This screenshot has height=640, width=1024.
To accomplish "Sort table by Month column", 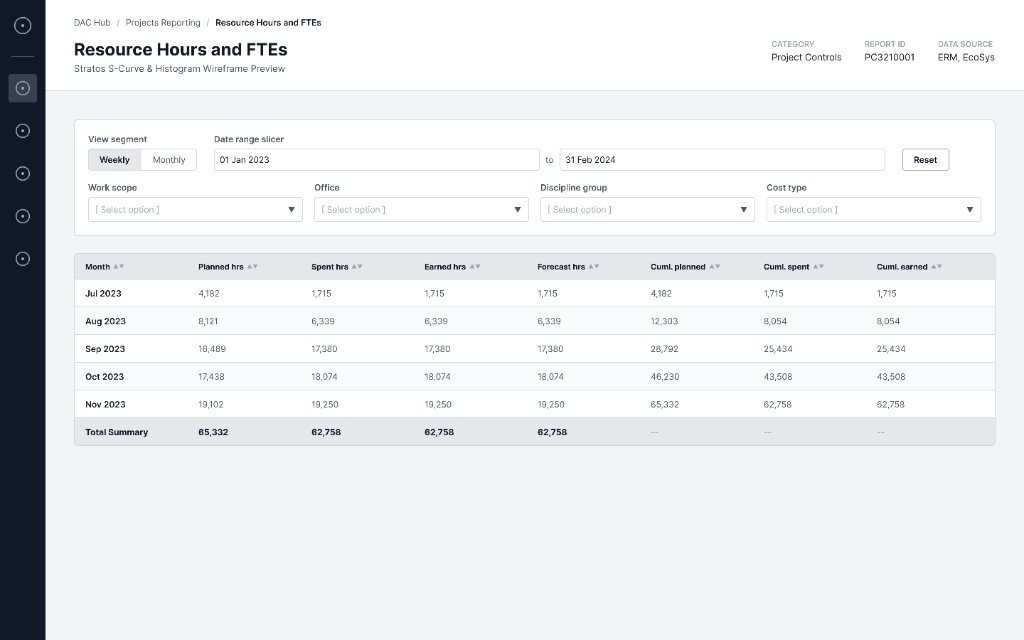I will [118, 266].
